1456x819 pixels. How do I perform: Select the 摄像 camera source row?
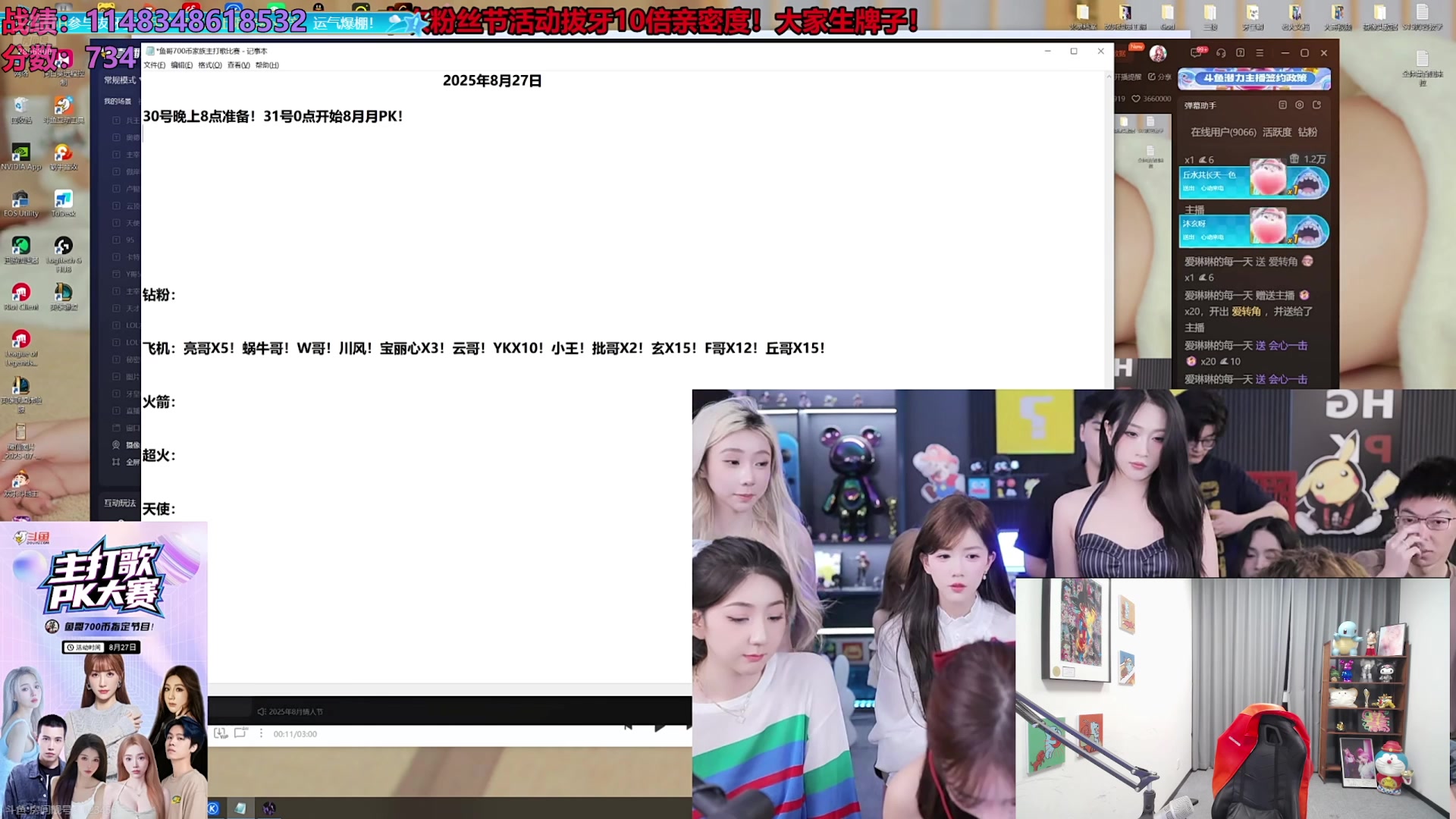pyautogui.click(x=125, y=445)
